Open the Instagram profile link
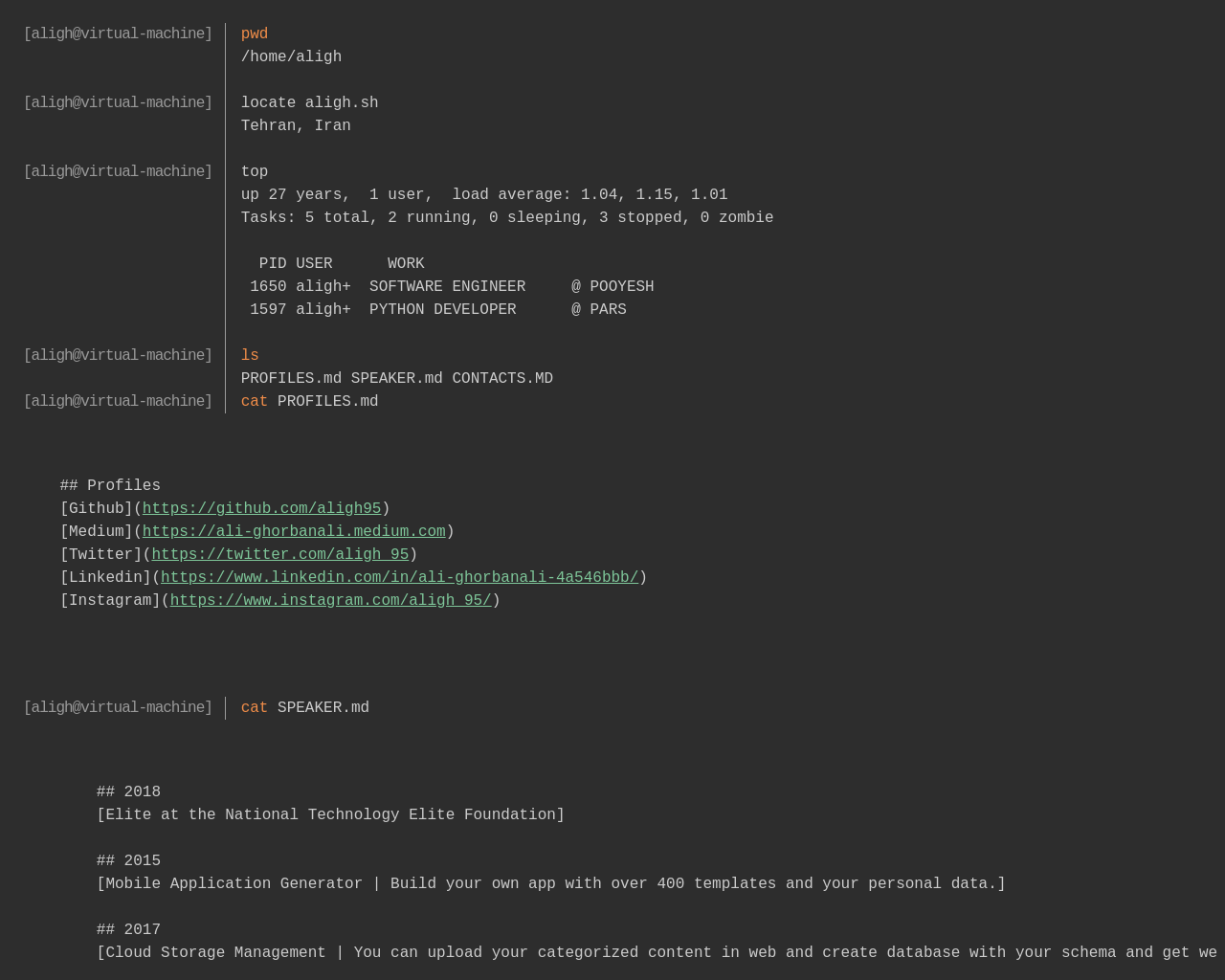This screenshot has width=1225, height=980. coord(331,601)
